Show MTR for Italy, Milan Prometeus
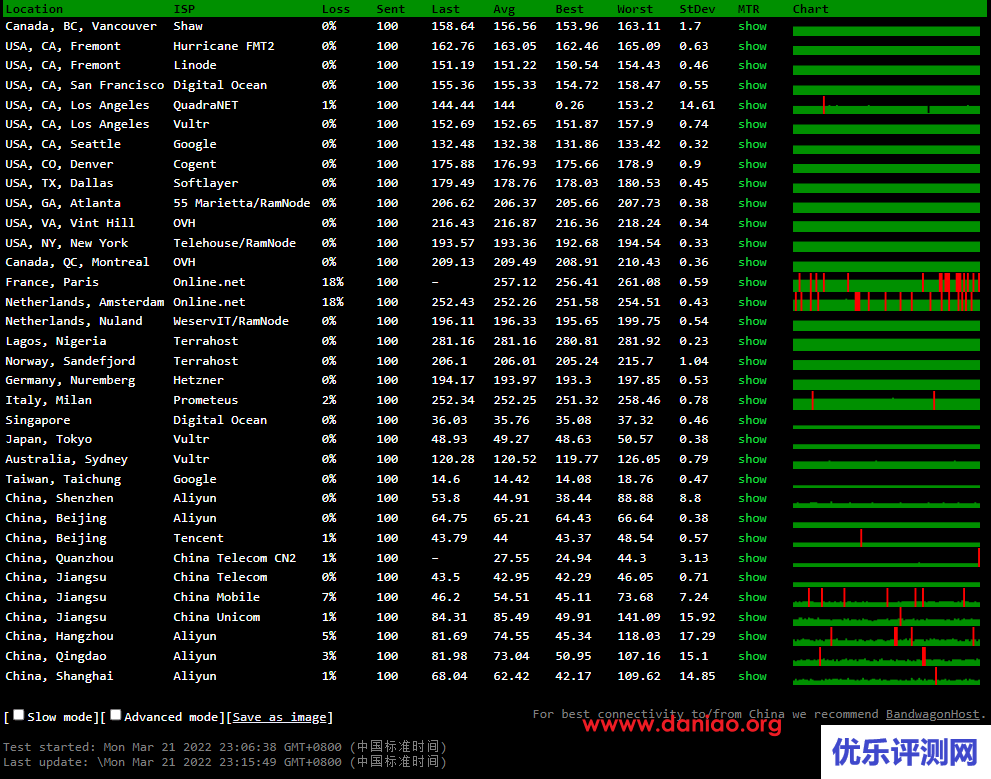Screen dimensions: 991x779 click(752, 401)
